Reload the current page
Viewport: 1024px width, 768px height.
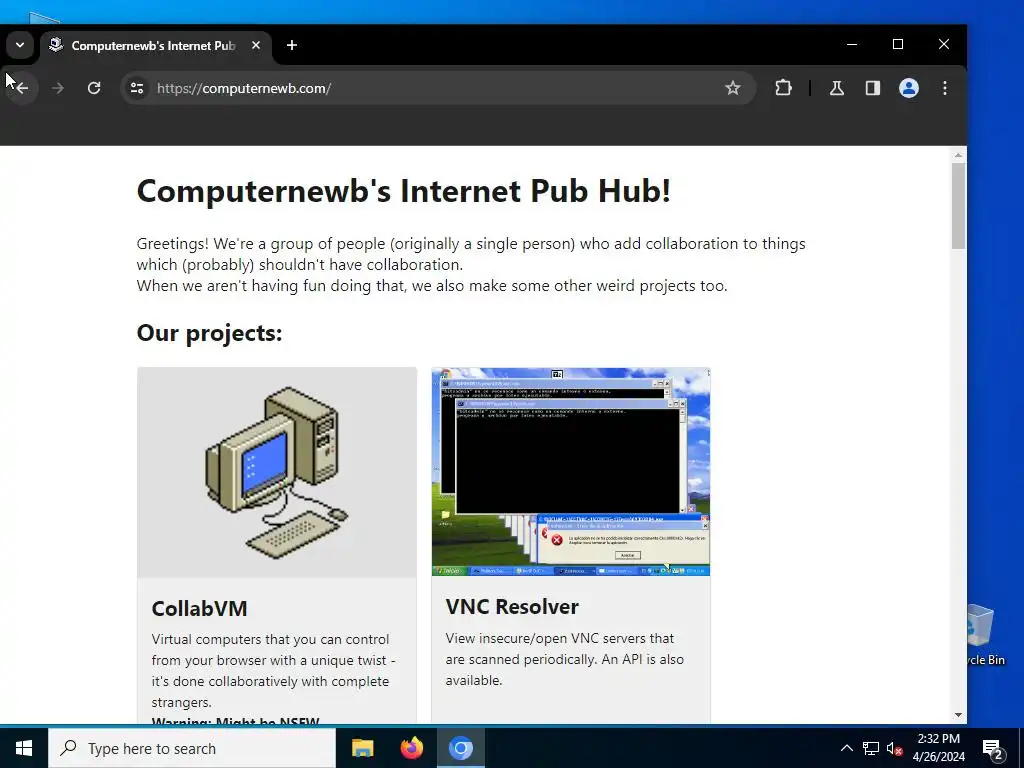(x=94, y=88)
